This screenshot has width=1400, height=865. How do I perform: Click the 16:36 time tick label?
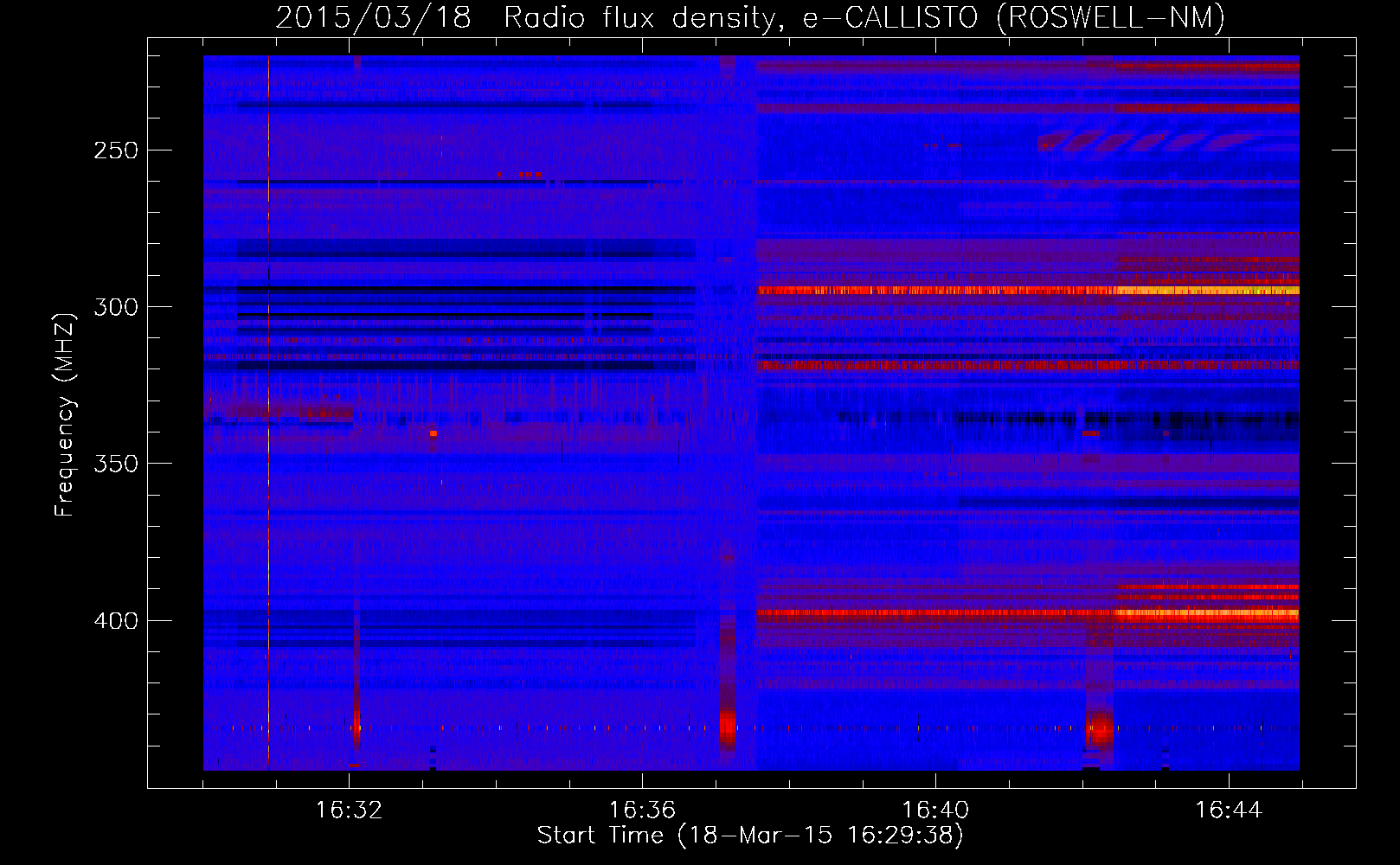pyautogui.click(x=642, y=810)
